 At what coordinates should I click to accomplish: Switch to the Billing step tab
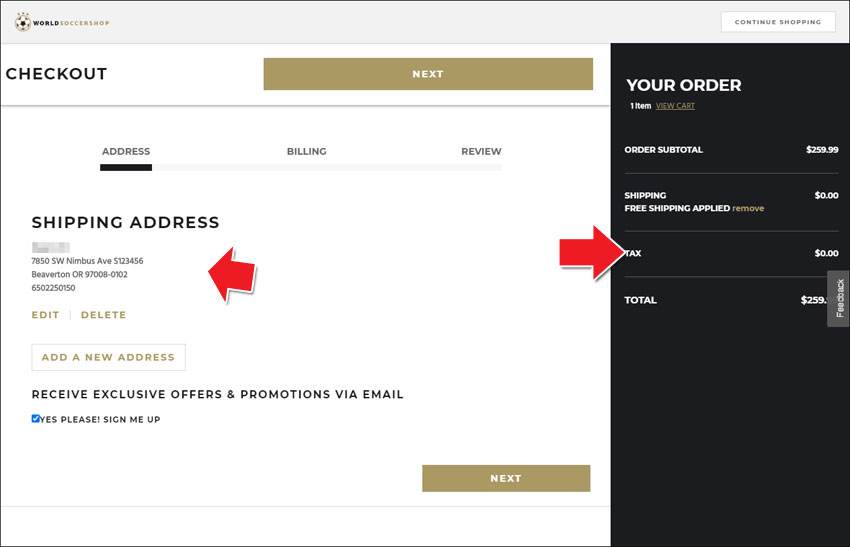pos(306,151)
